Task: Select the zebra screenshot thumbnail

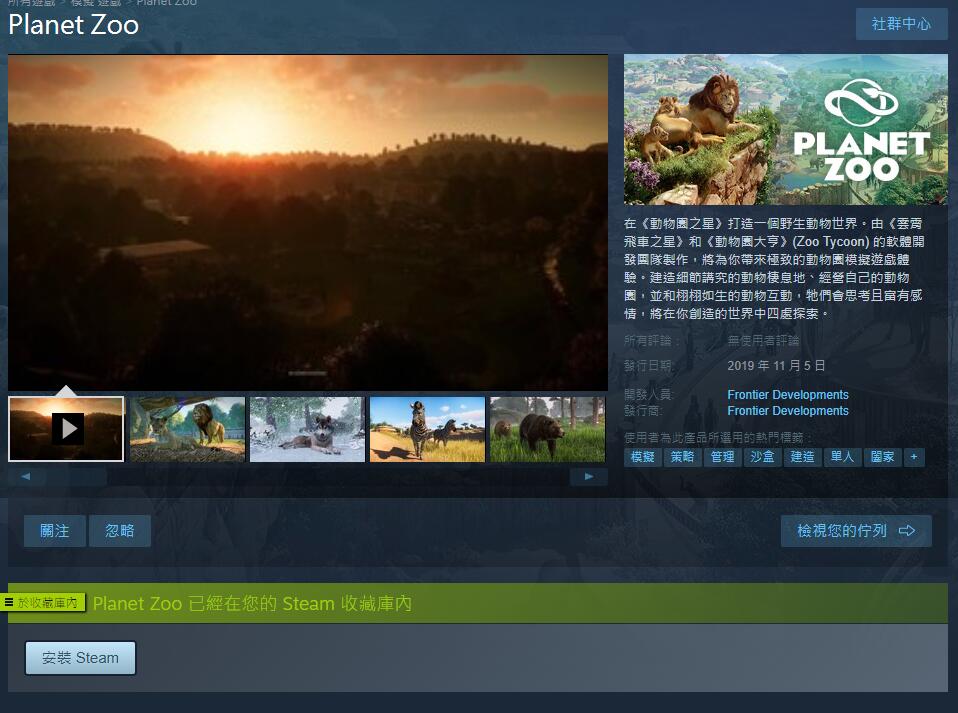Action: tap(427, 429)
